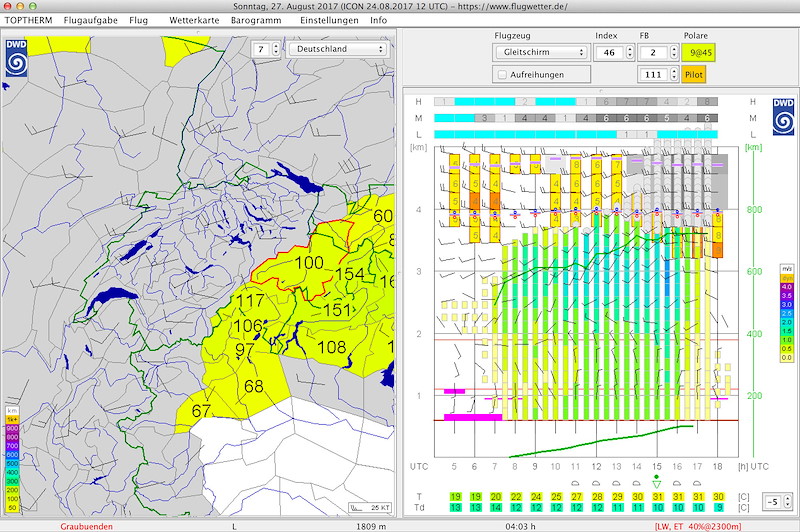Open the Flugaufgabe menu
Viewport: 800px width, 532px height.
90,20
